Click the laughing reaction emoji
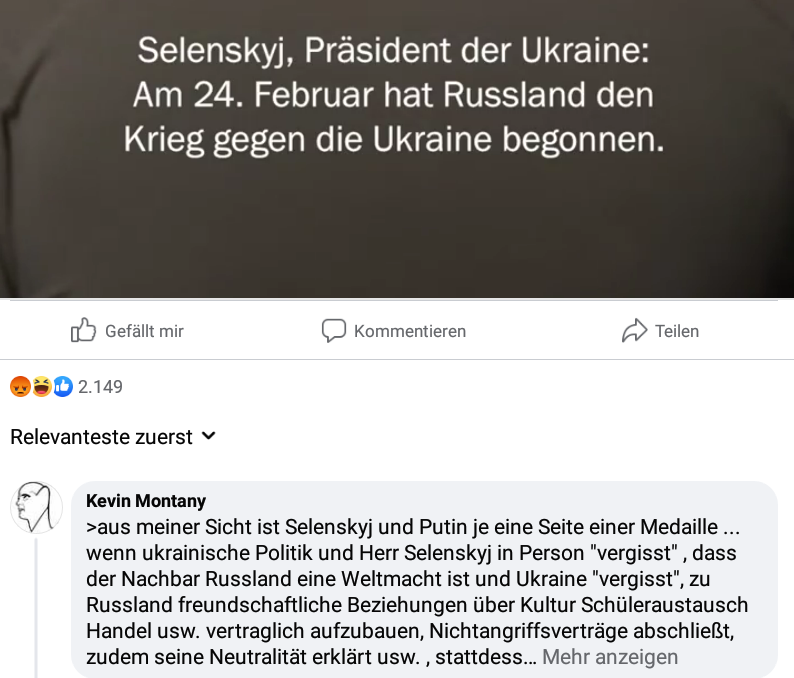The image size is (794, 678). [x=42, y=387]
